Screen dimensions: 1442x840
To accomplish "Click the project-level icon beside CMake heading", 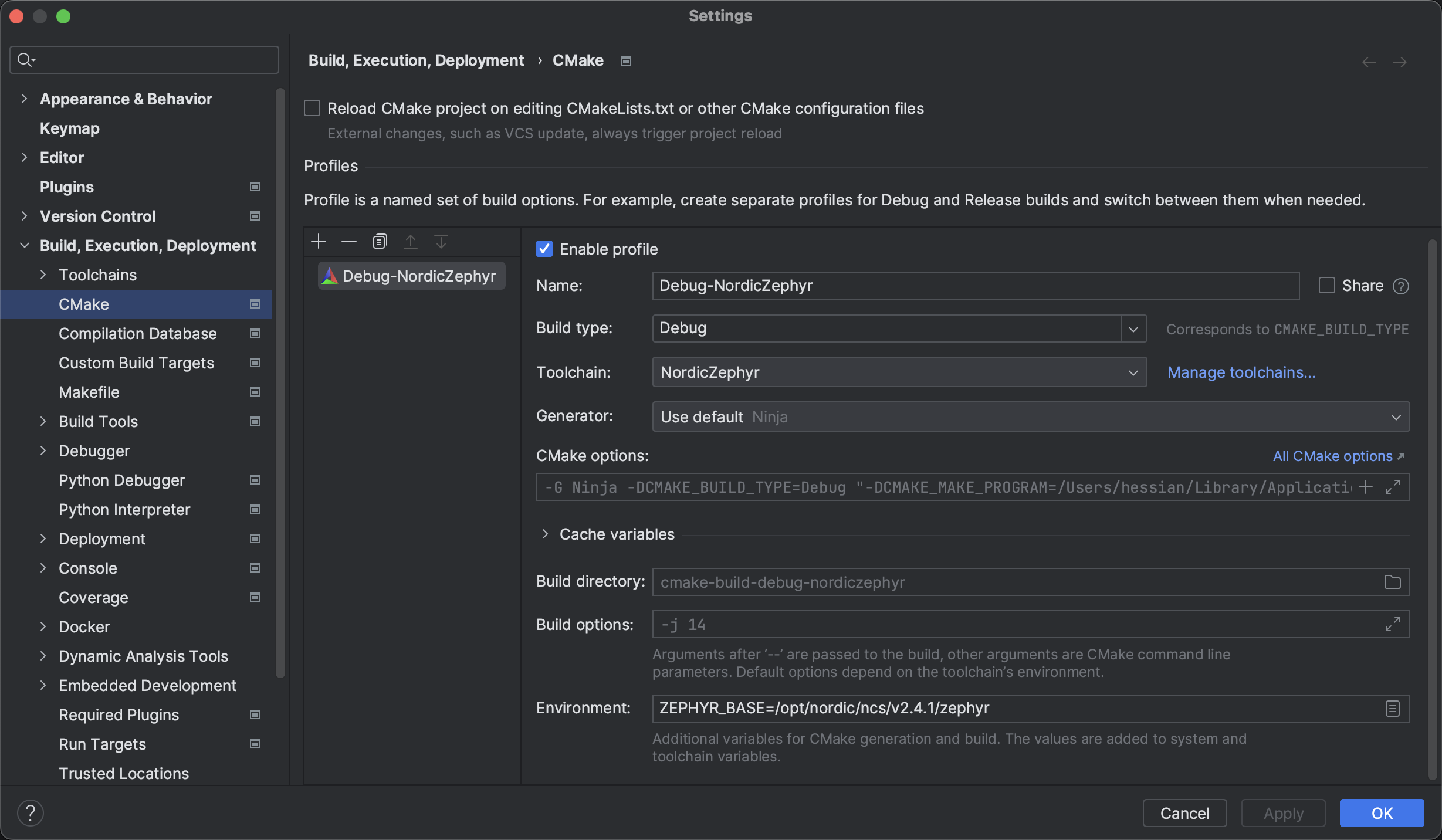I will tap(626, 61).
